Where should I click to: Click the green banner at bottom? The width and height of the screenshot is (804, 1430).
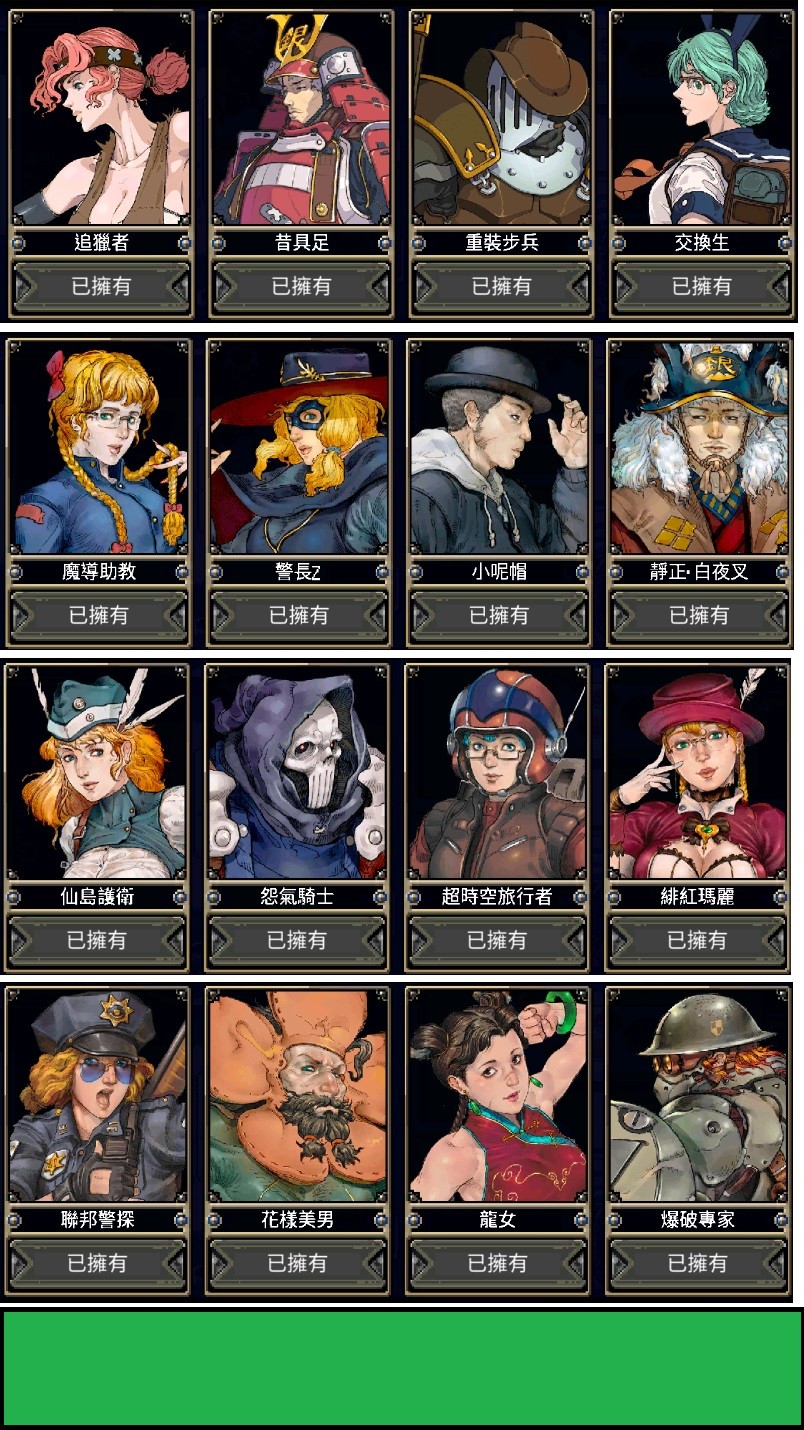(402, 1368)
